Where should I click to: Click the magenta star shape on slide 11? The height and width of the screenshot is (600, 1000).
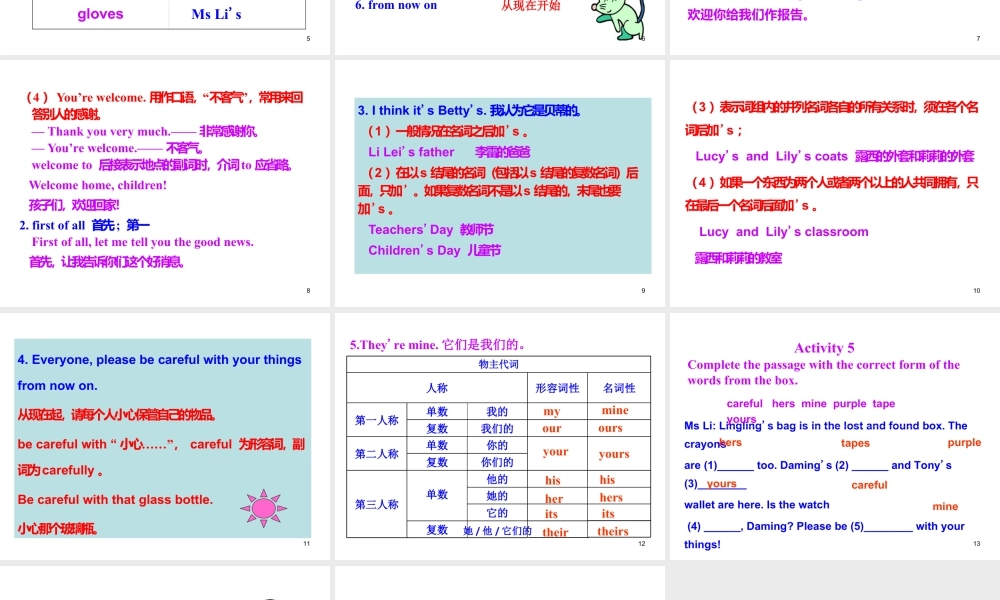(x=263, y=509)
